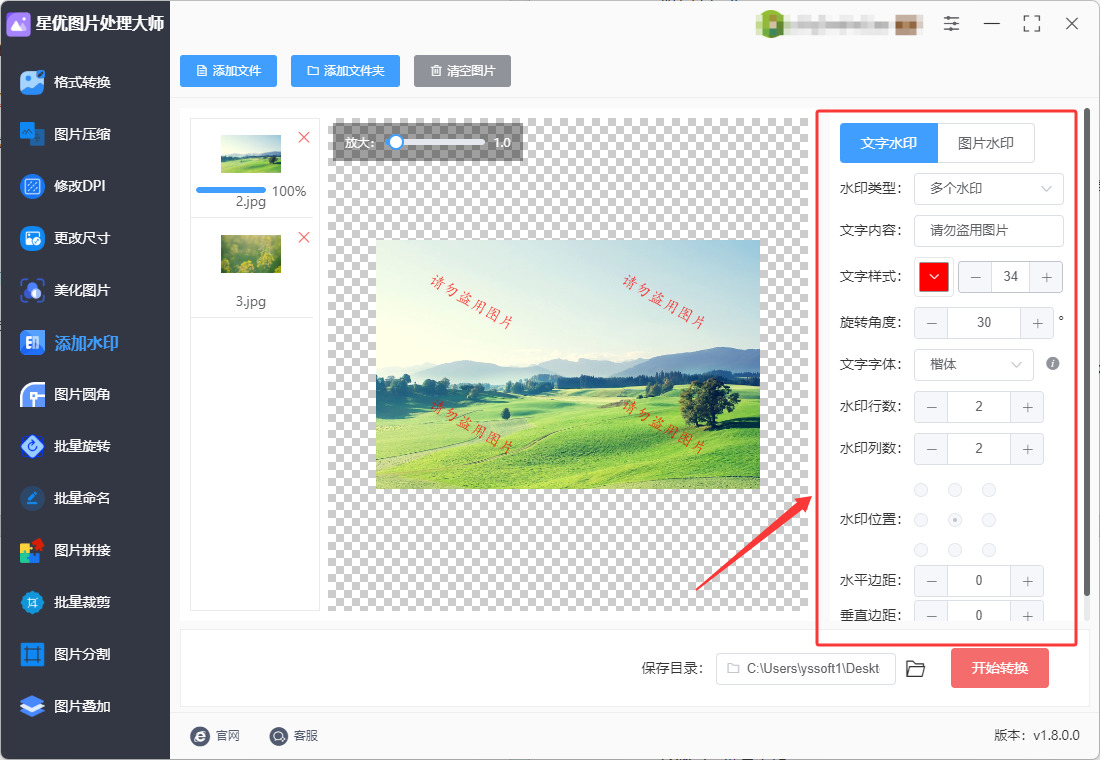
Task: Increase font size from 34
Action: tap(1046, 277)
